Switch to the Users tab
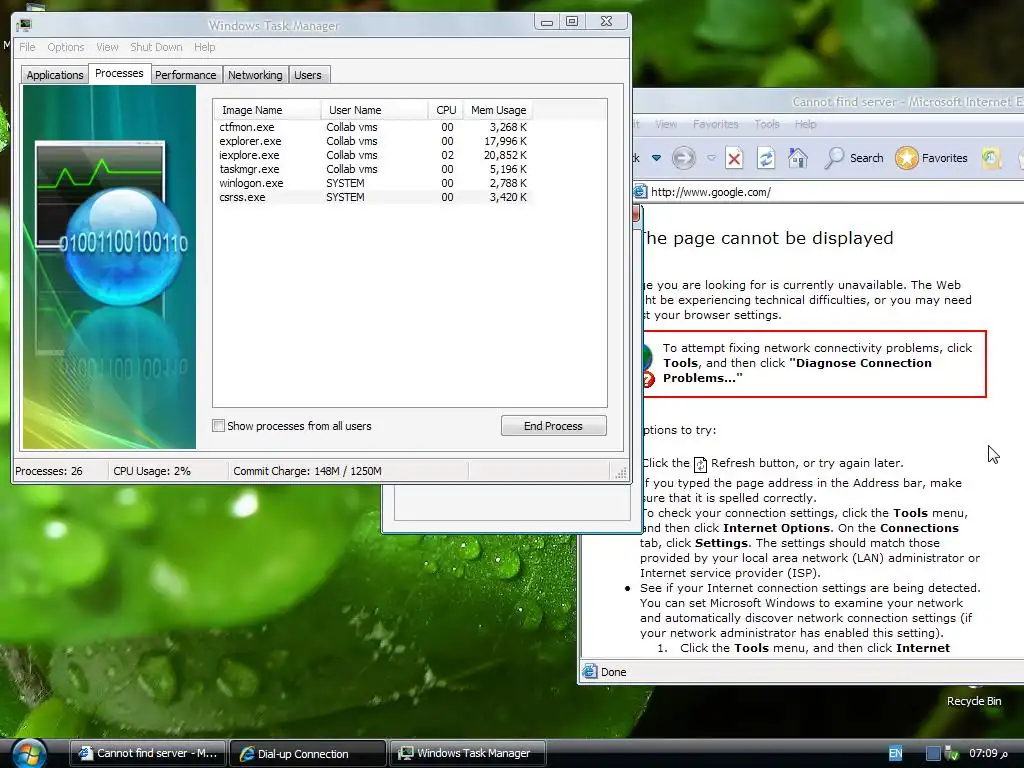The image size is (1024, 768). click(308, 74)
